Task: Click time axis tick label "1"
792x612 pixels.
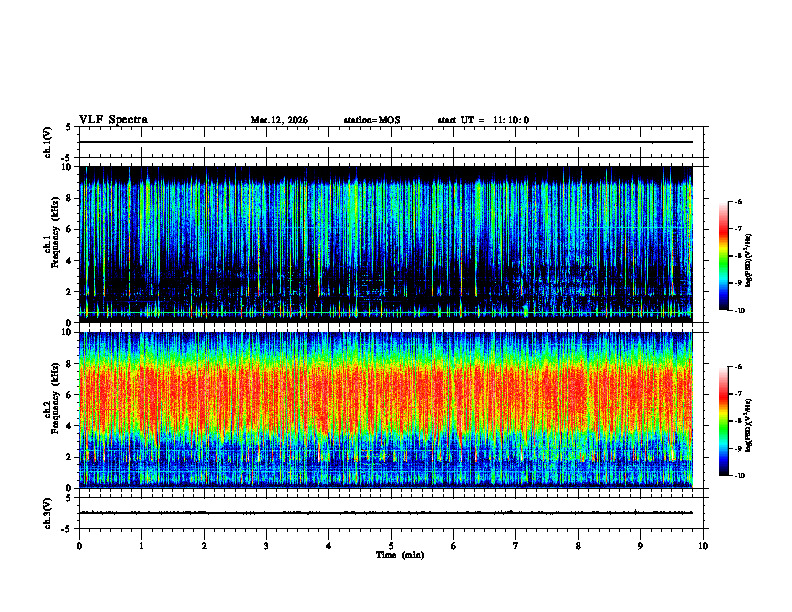Action: coord(141,546)
